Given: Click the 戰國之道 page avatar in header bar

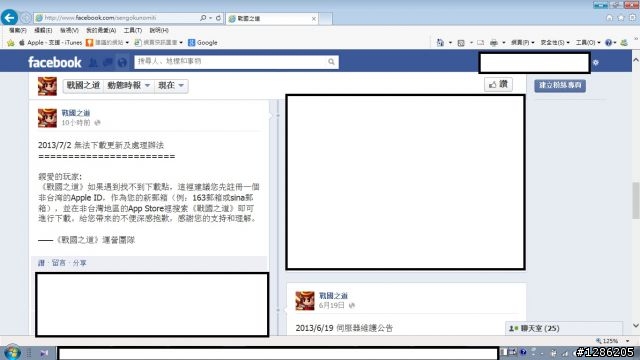Looking at the screenshot, I should [47, 86].
